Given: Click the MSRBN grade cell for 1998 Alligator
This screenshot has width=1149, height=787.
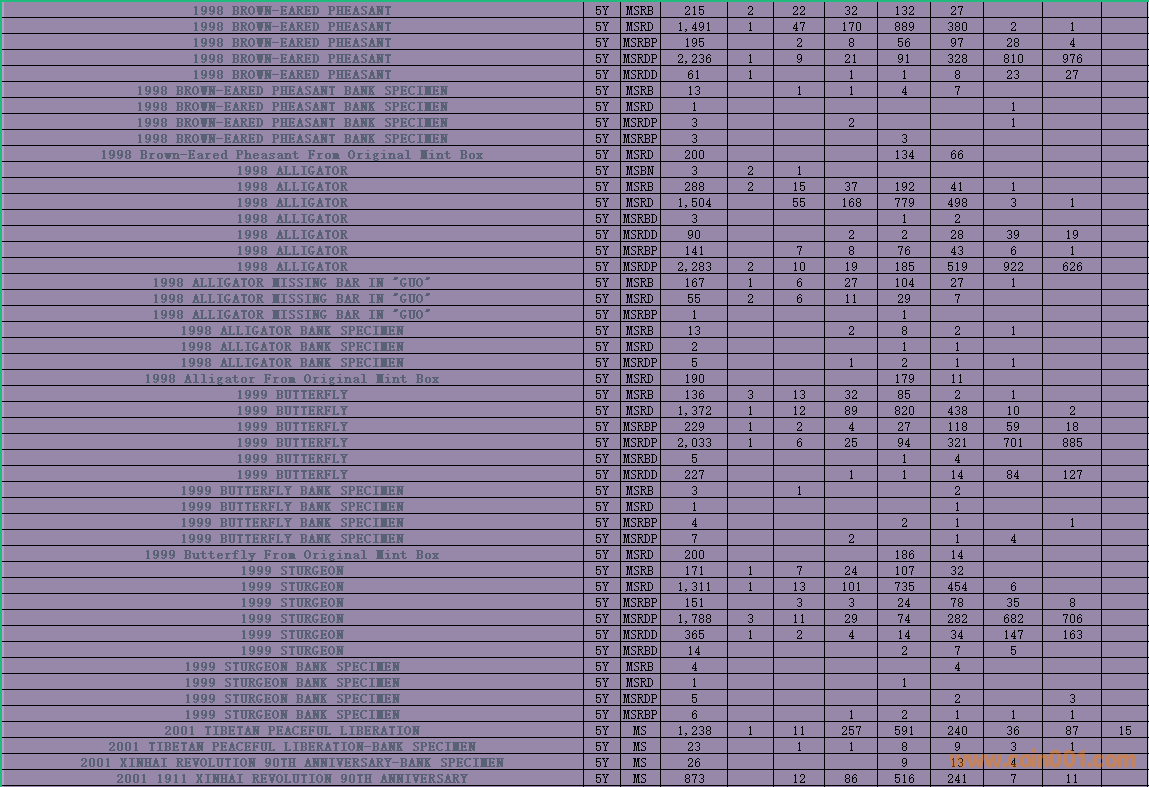Looking at the screenshot, I should coord(640,171).
